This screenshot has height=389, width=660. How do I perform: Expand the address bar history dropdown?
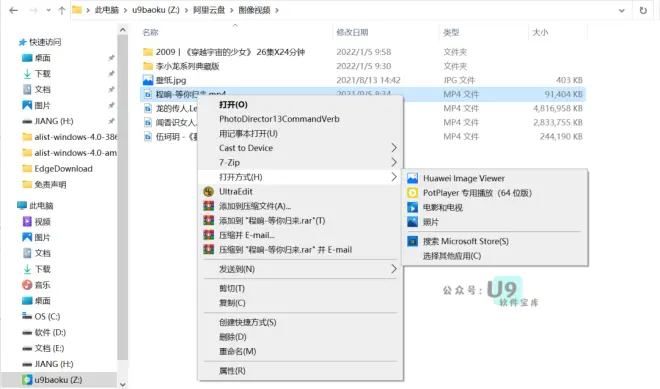621,11
